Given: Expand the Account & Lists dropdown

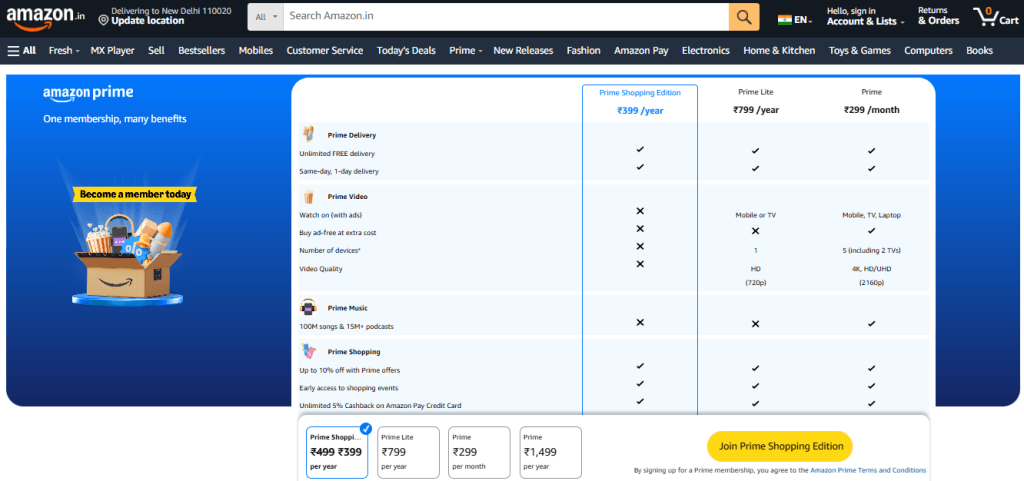Looking at the screenshot, I should click(x=865, y=21).
